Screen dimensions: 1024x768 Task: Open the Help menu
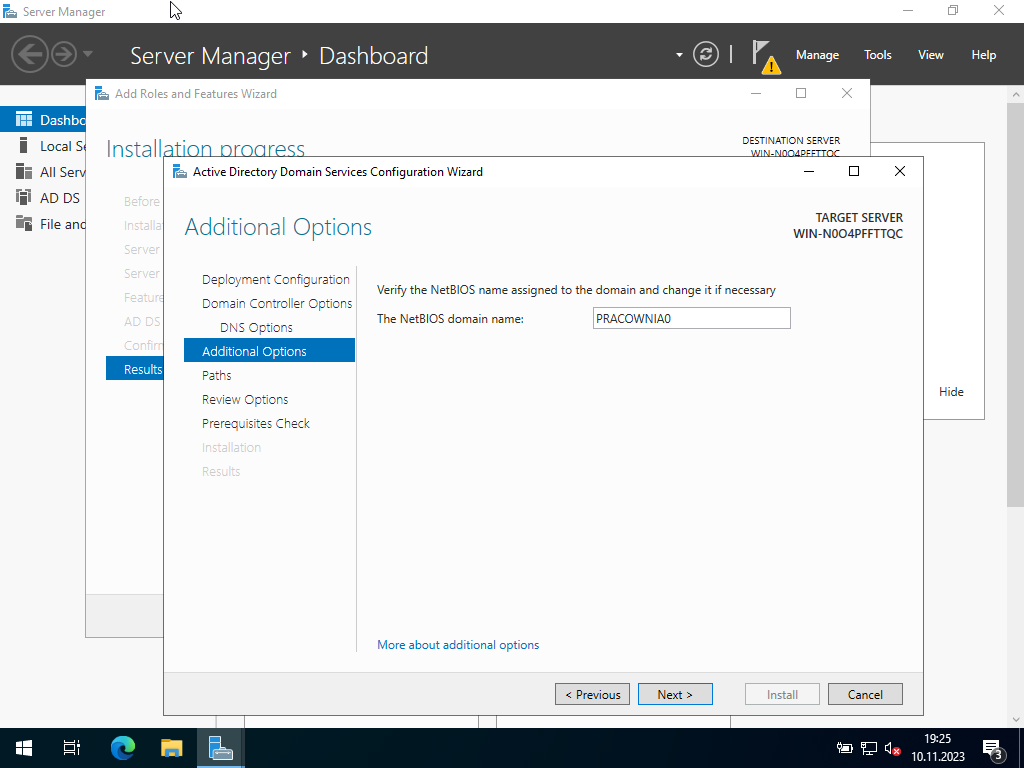click(984, 55)
